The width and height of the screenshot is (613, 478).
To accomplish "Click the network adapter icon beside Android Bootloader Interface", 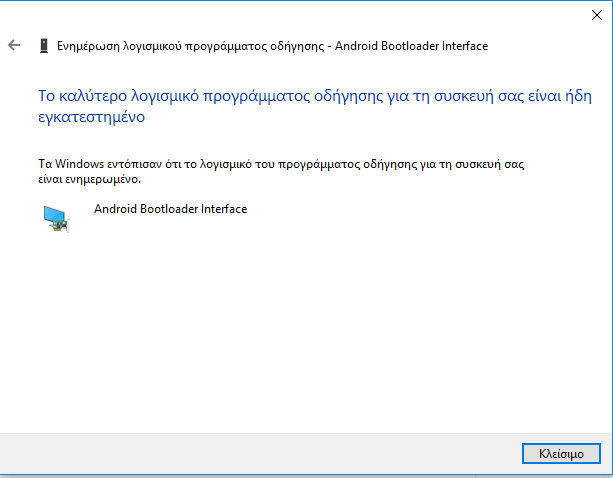I will [x=56, y=219].
